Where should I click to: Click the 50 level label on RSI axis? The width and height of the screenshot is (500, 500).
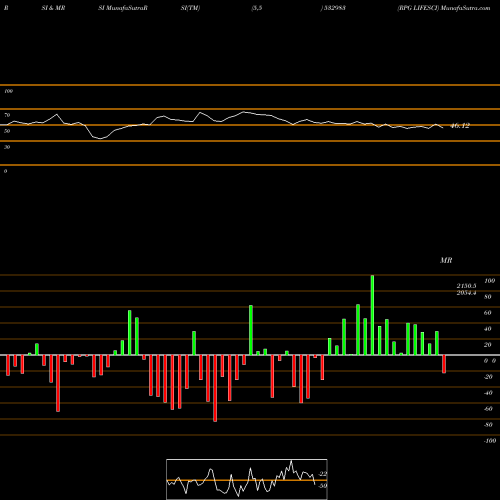click(7, 131)
